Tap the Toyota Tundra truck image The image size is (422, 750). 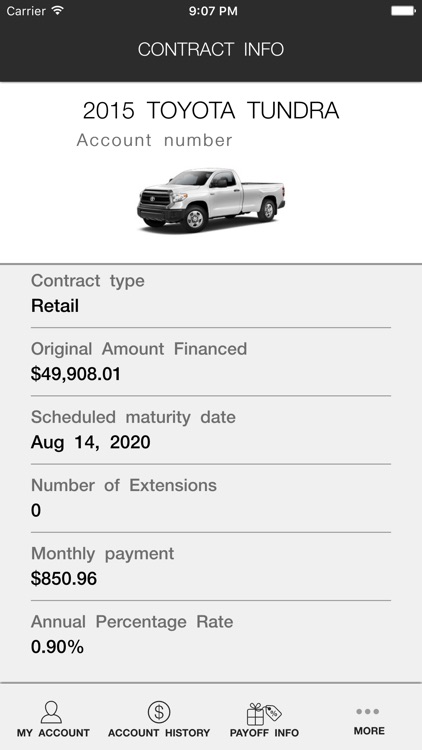[211, 200]
